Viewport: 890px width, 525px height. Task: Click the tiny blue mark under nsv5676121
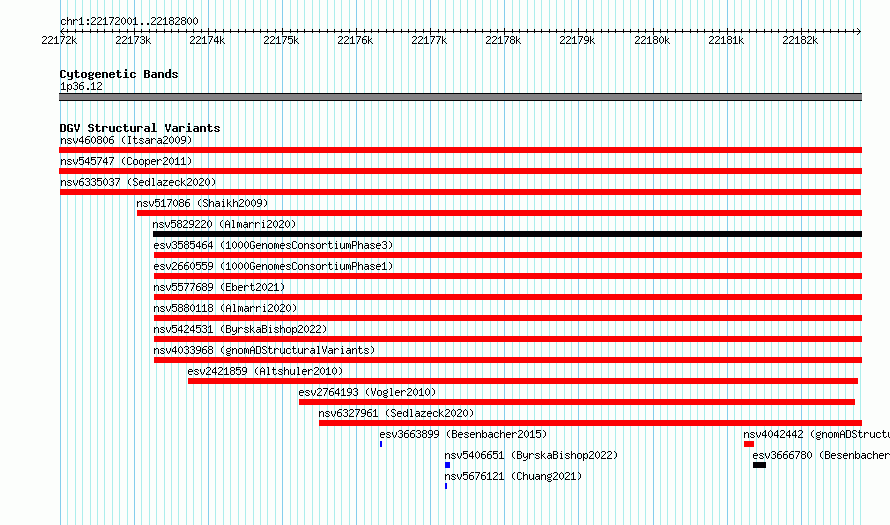coord(446,486)
